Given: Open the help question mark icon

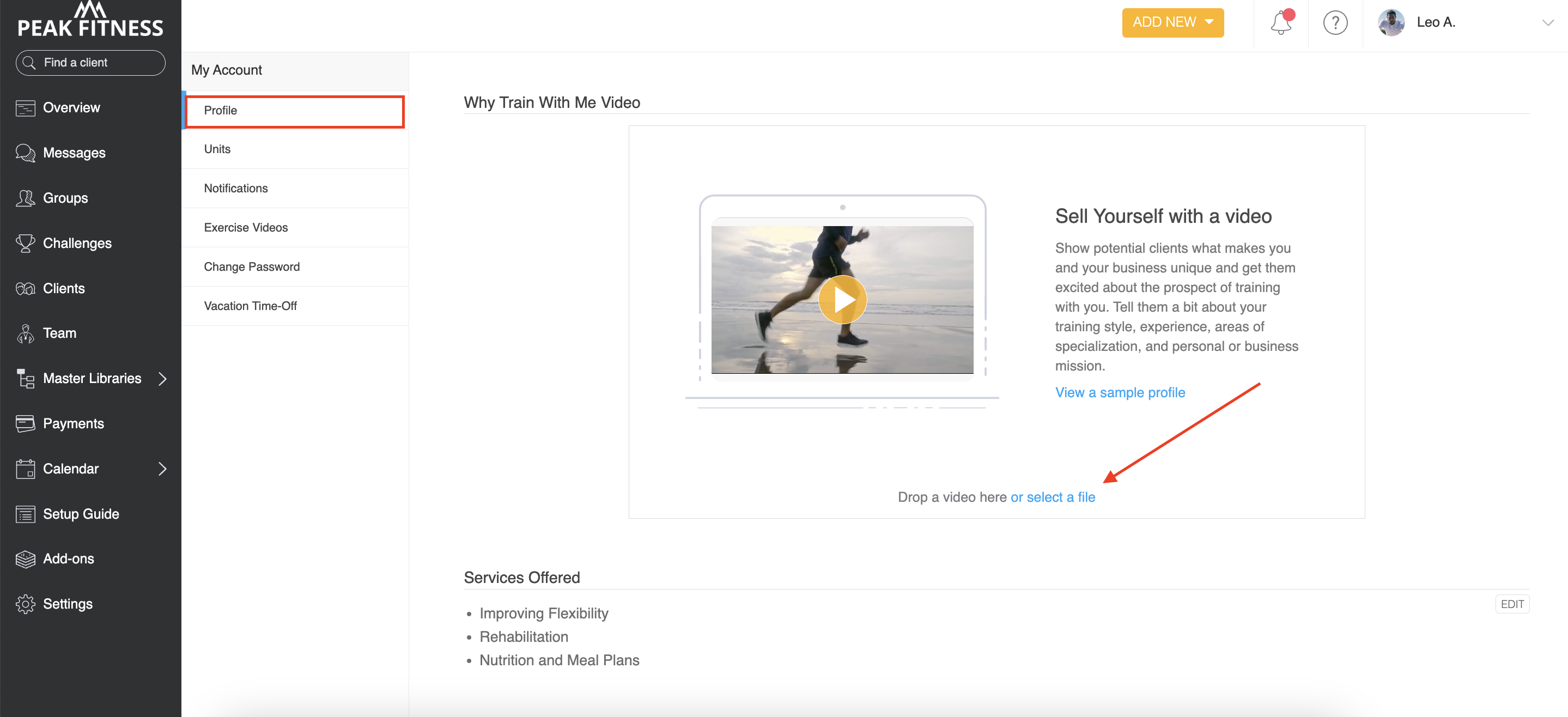Looking at the screenshot, I should tap(1334, 23).
